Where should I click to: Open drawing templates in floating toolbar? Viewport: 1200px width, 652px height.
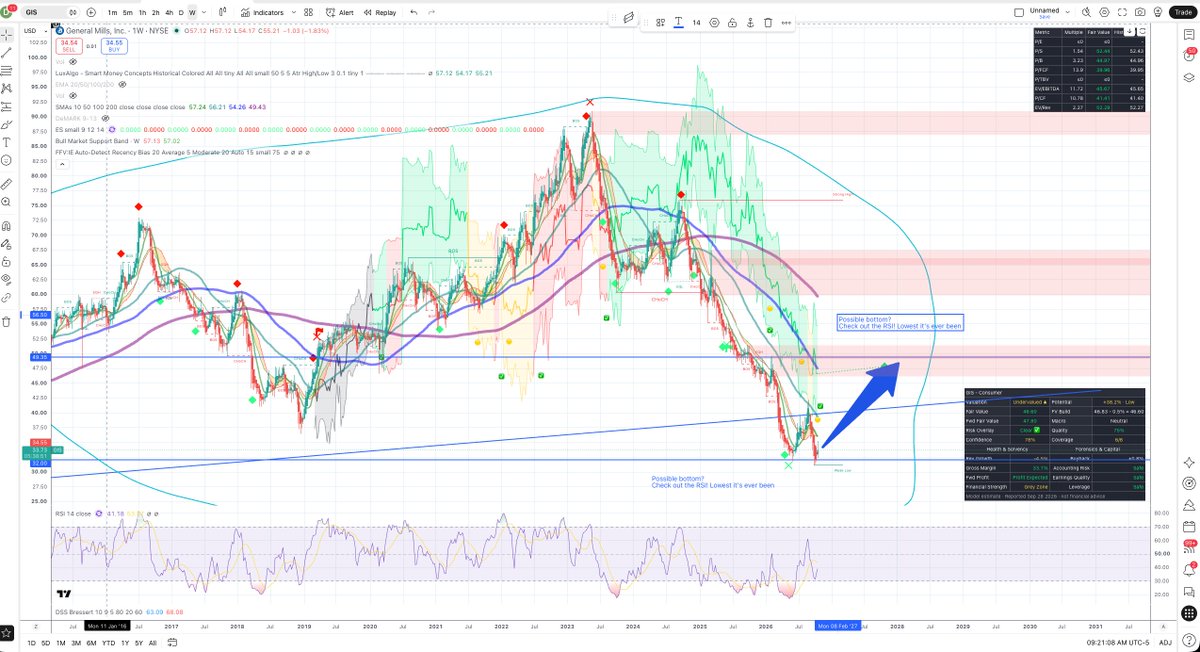point(660,22)
